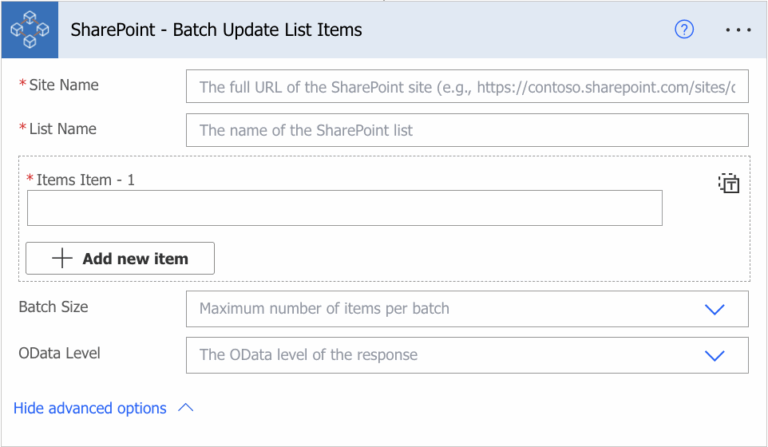Click the Add new item button
Screen dimensions: 768x447
[120, 258]
